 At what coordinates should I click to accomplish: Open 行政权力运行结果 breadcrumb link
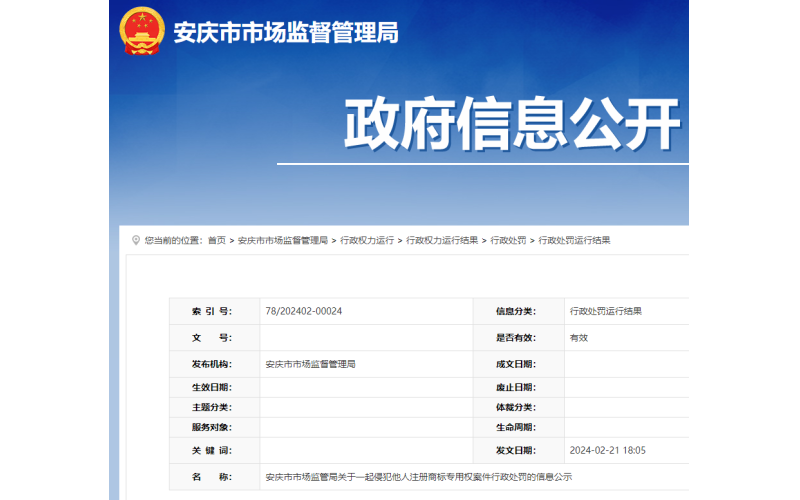pos(442,241)
